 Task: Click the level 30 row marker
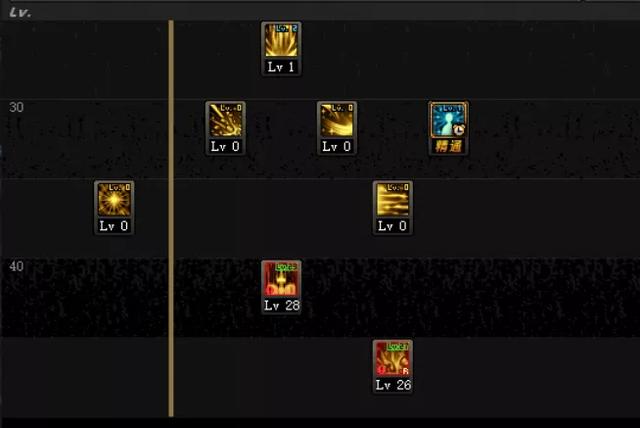[16, 107]
